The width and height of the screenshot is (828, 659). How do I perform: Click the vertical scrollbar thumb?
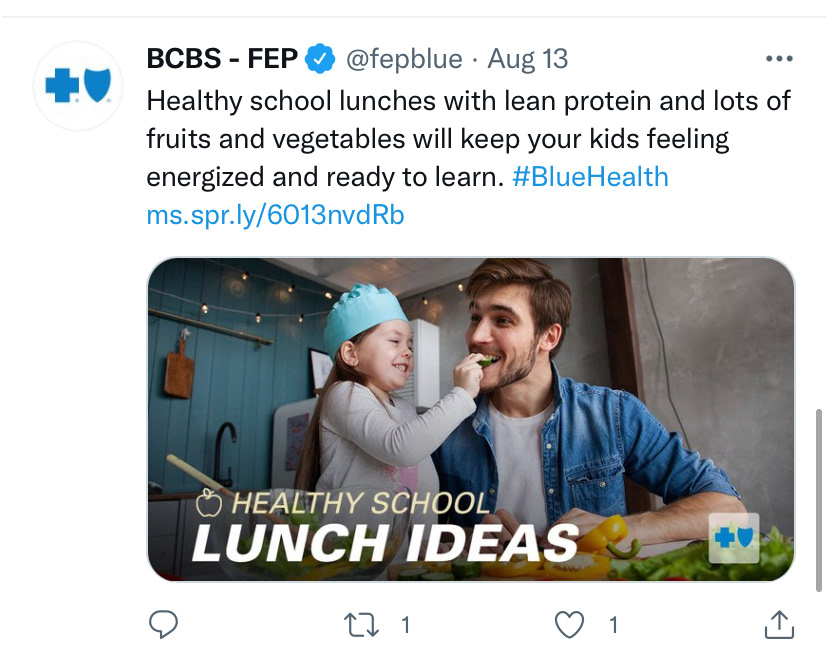coord(819,500)
